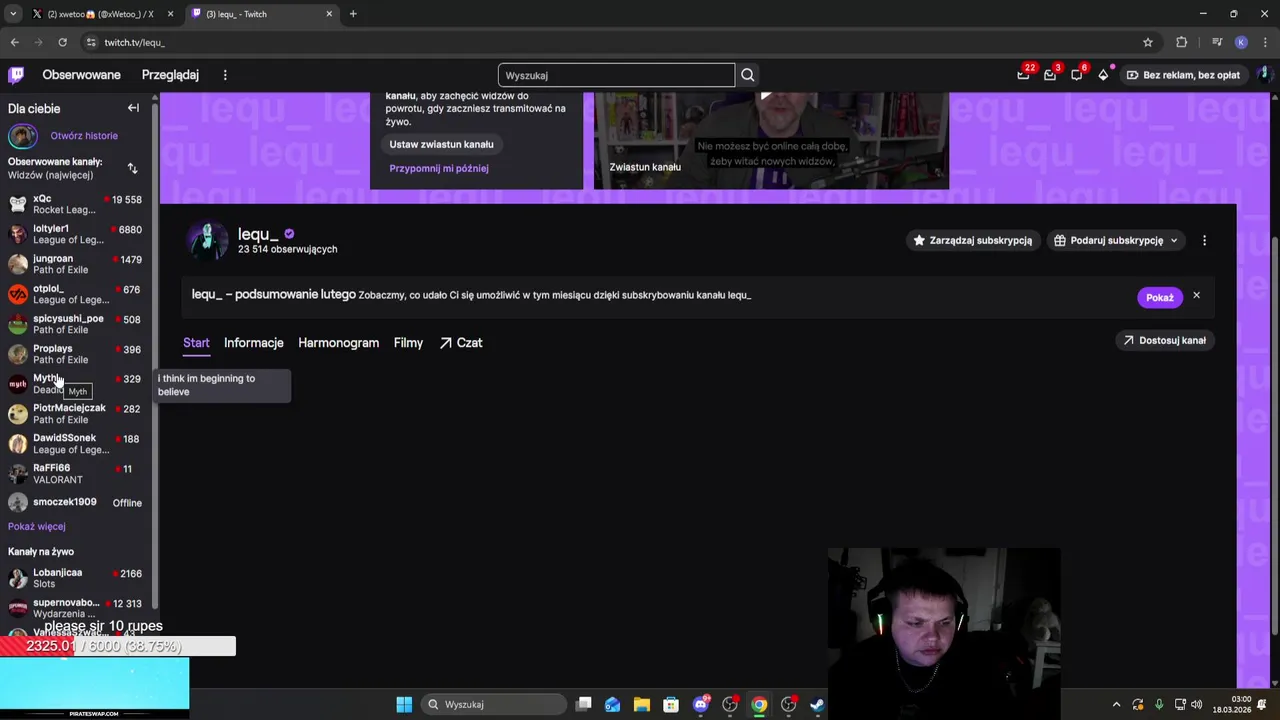The width and height of the screenshot is (1280, 720).
Task: Dismiss the lutego summary banner
Action: click(1196, 296)
